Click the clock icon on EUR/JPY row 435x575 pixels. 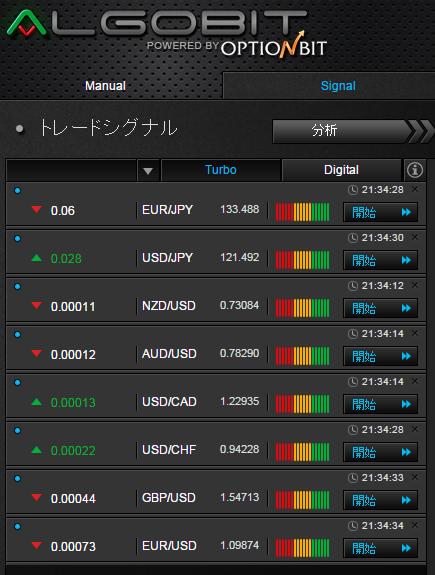click(x=352, y=190)
